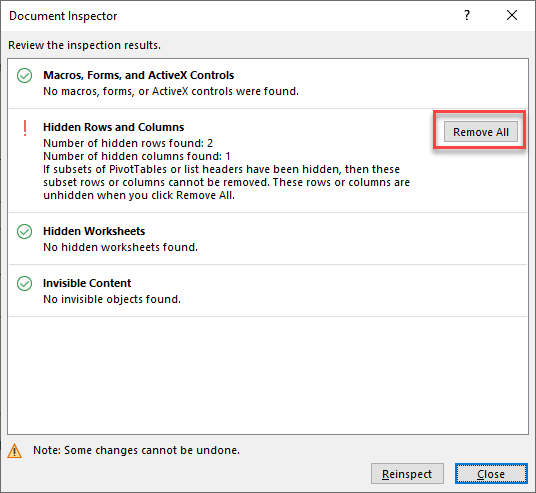Click 'Note: Some changes cannot be undone.'
This screenshot has width=536, height=493.
coord(136,450)
